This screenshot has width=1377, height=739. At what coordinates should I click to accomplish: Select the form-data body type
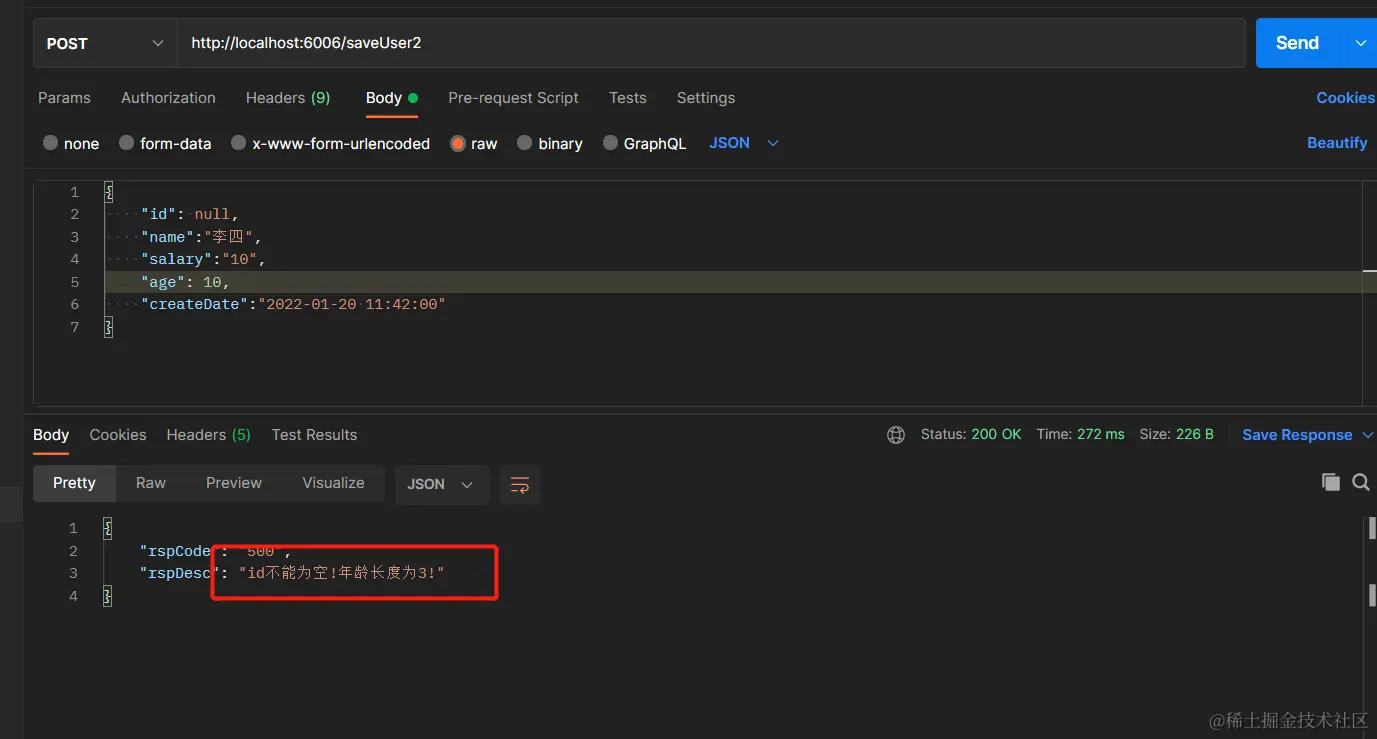(165, 143)
